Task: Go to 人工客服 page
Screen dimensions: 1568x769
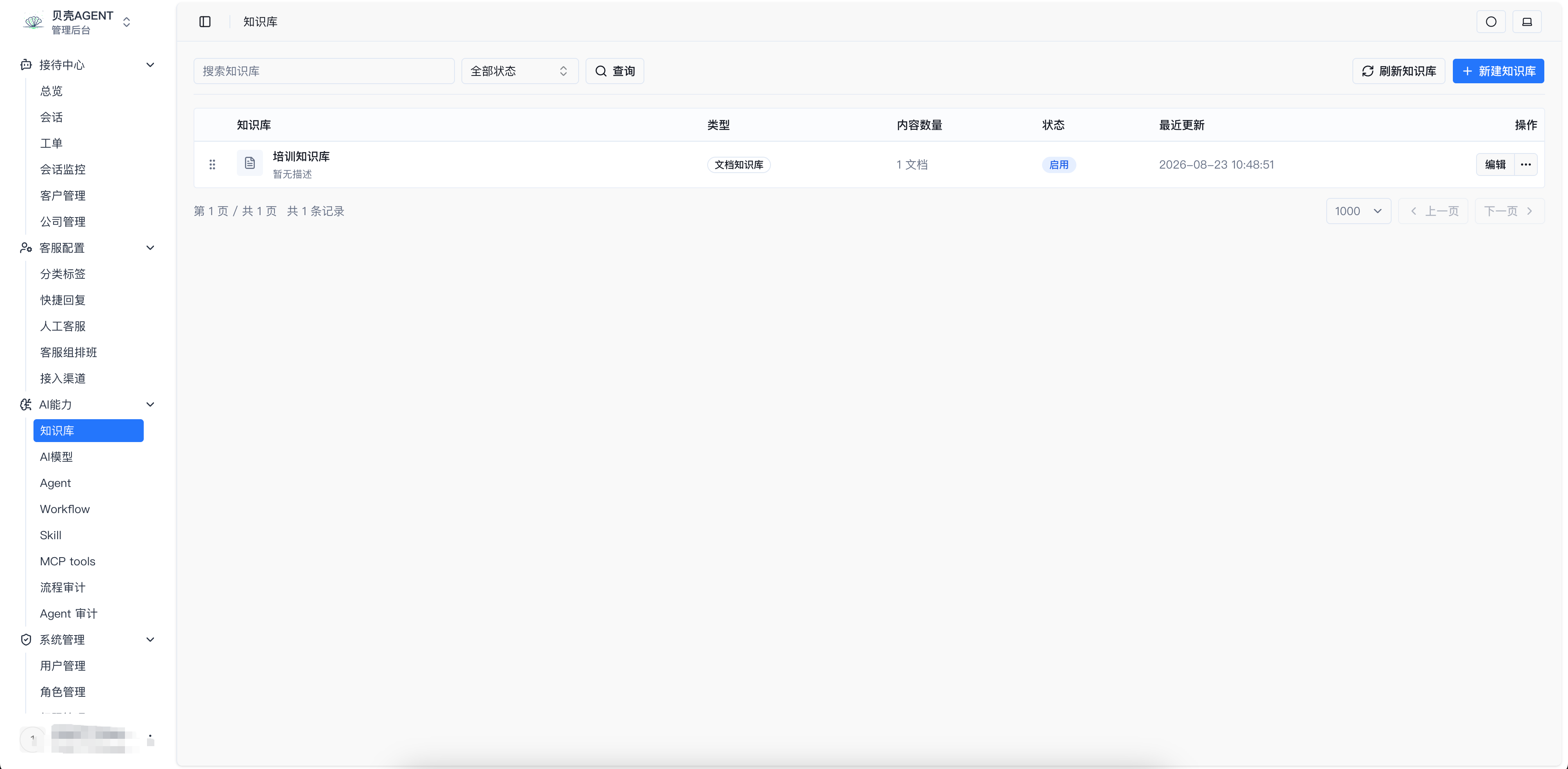Action: click(x=88, y=326)
